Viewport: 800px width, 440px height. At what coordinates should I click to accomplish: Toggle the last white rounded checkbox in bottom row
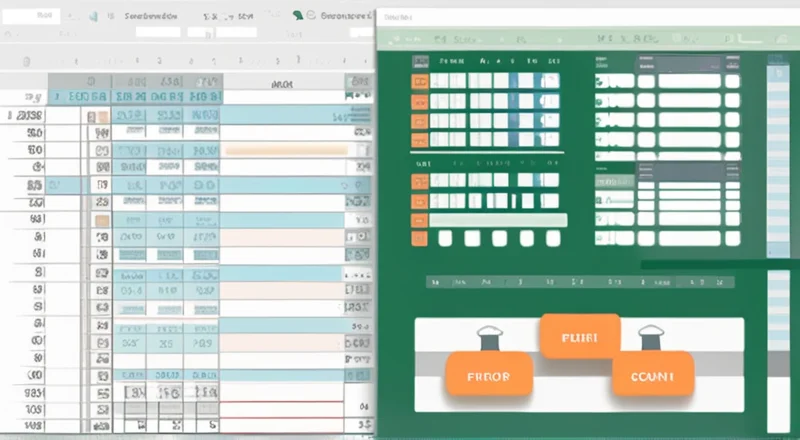[x=552, y=238]
